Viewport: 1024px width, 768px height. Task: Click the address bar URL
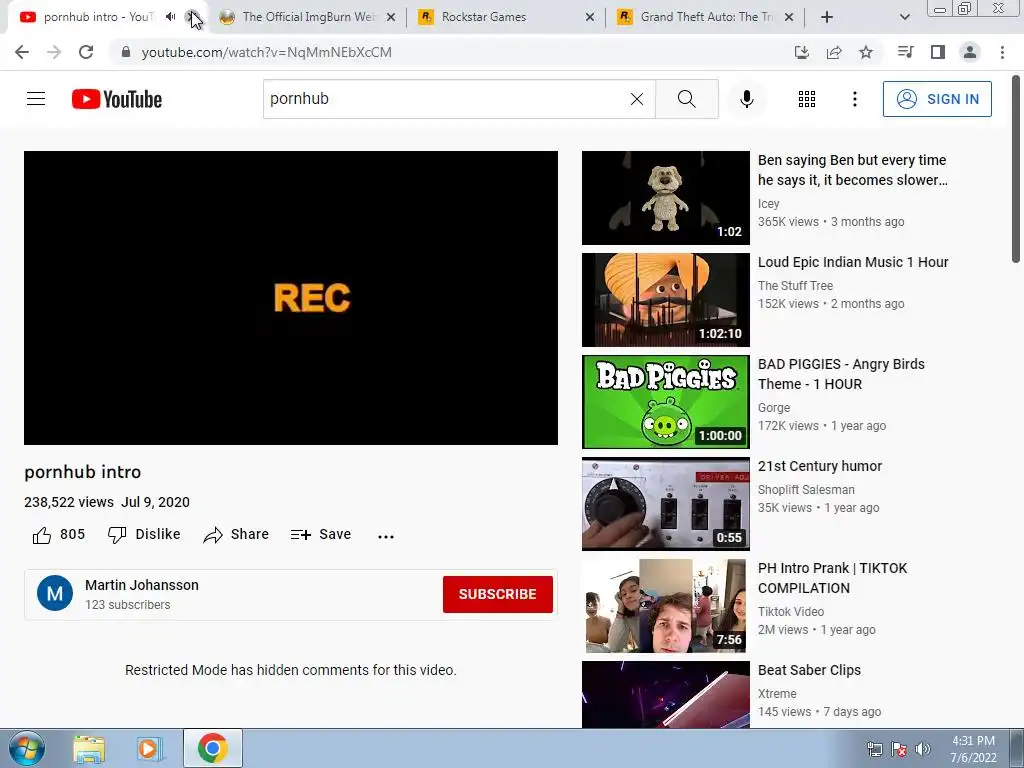pos(266,52)
